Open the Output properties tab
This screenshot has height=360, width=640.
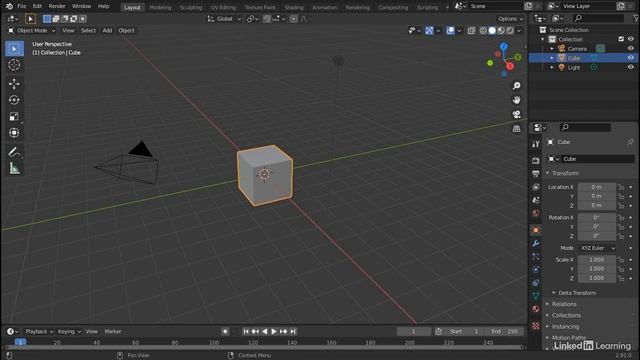tap(536, 174)
